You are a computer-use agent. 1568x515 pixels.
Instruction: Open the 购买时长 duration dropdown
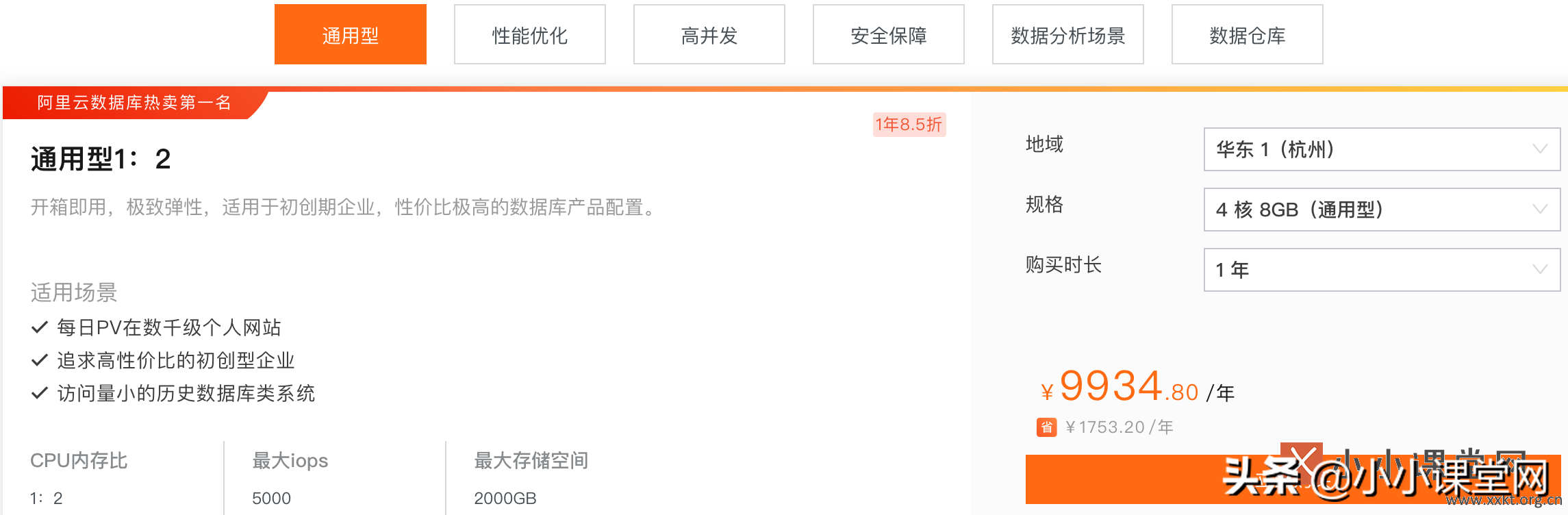pyautogui.click(x=1382, y=270)
